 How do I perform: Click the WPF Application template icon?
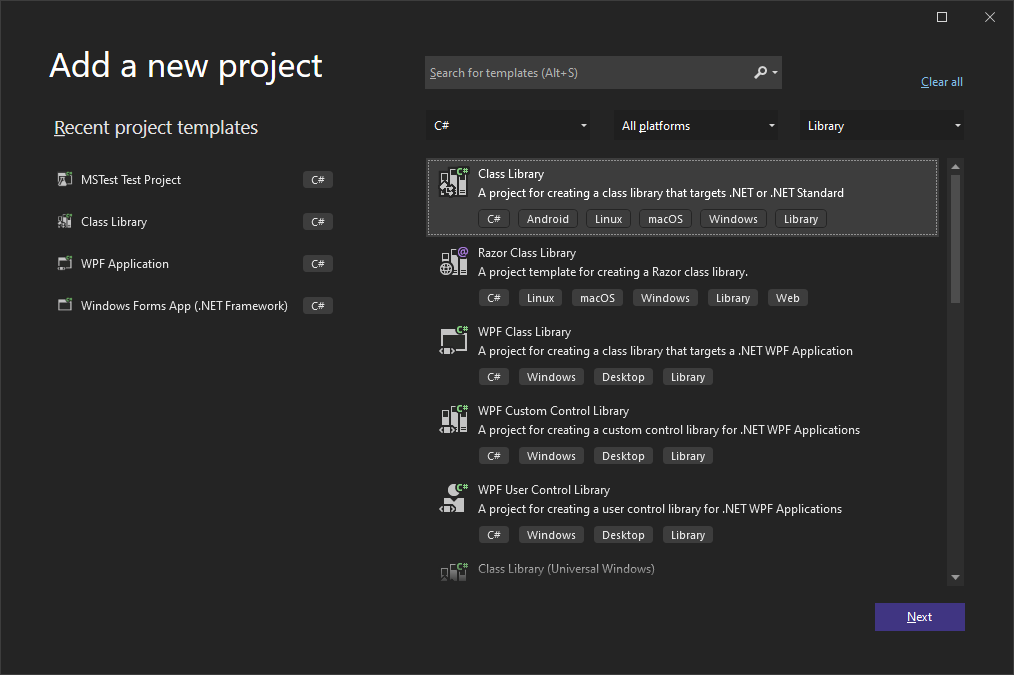65,264
